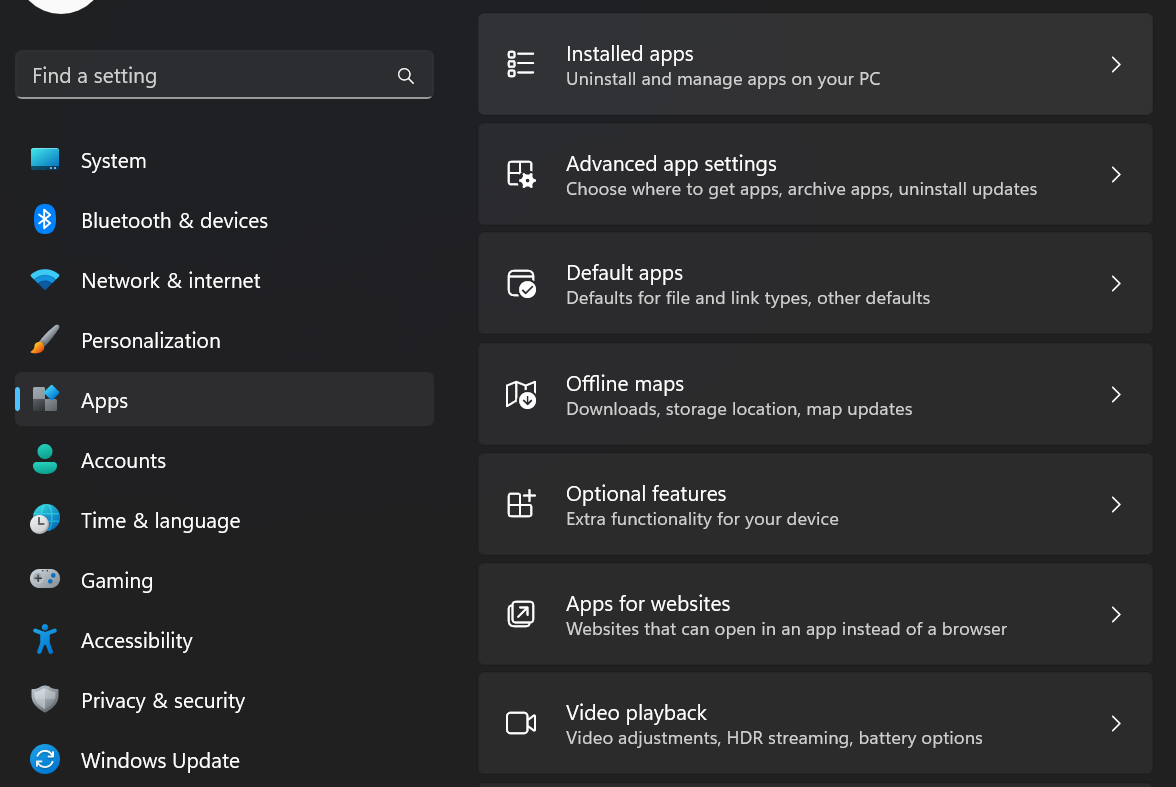Screen dimensions: 1176x787
Task: Open Offline maps chevron arrow
Action: tap(1116, 395)
